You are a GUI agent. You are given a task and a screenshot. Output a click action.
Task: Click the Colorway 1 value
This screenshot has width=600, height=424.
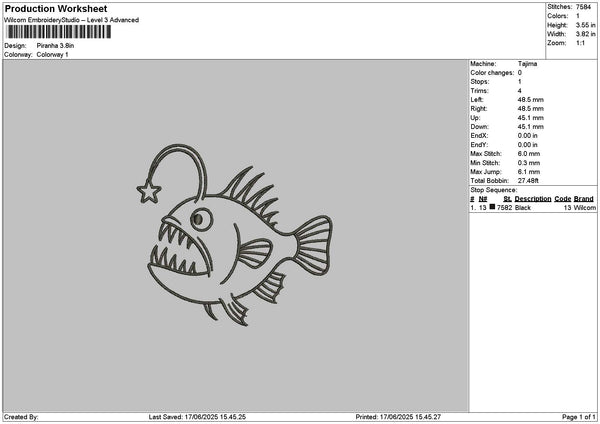tap(52, 55)
